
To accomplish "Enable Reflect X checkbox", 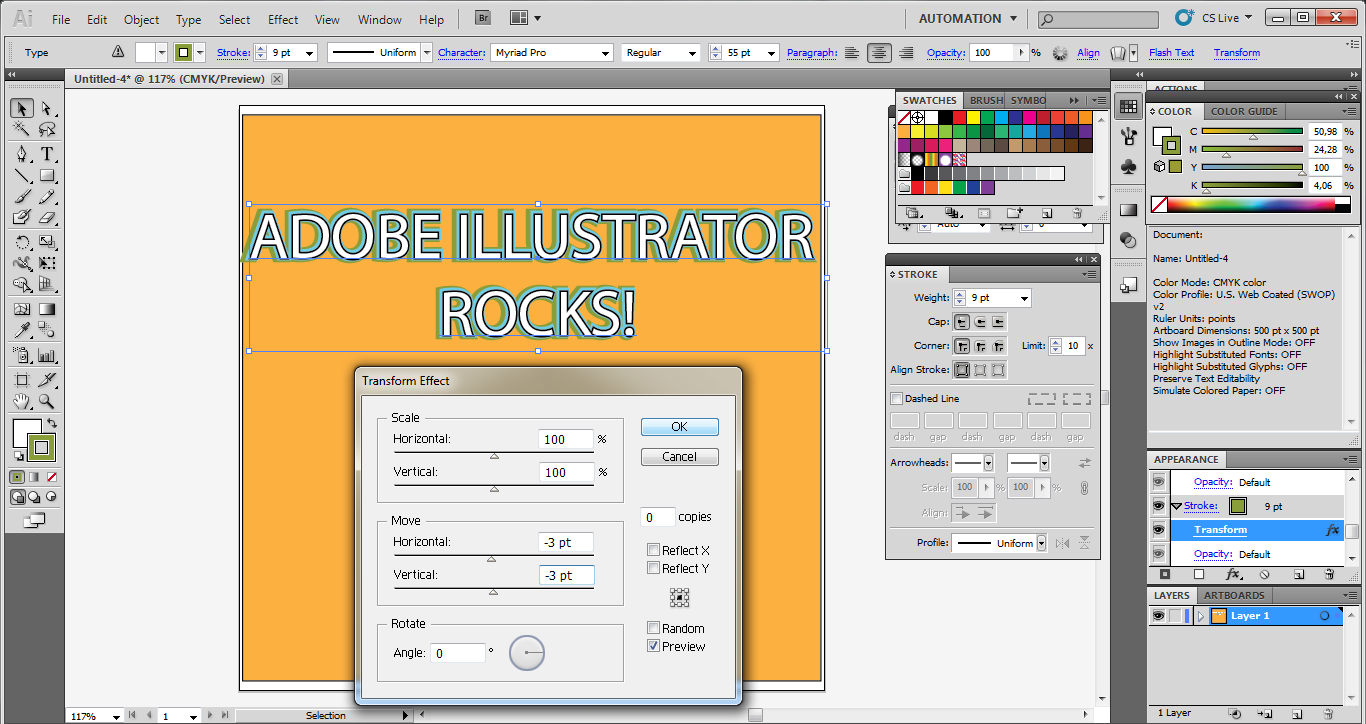I will coord(653,550).
